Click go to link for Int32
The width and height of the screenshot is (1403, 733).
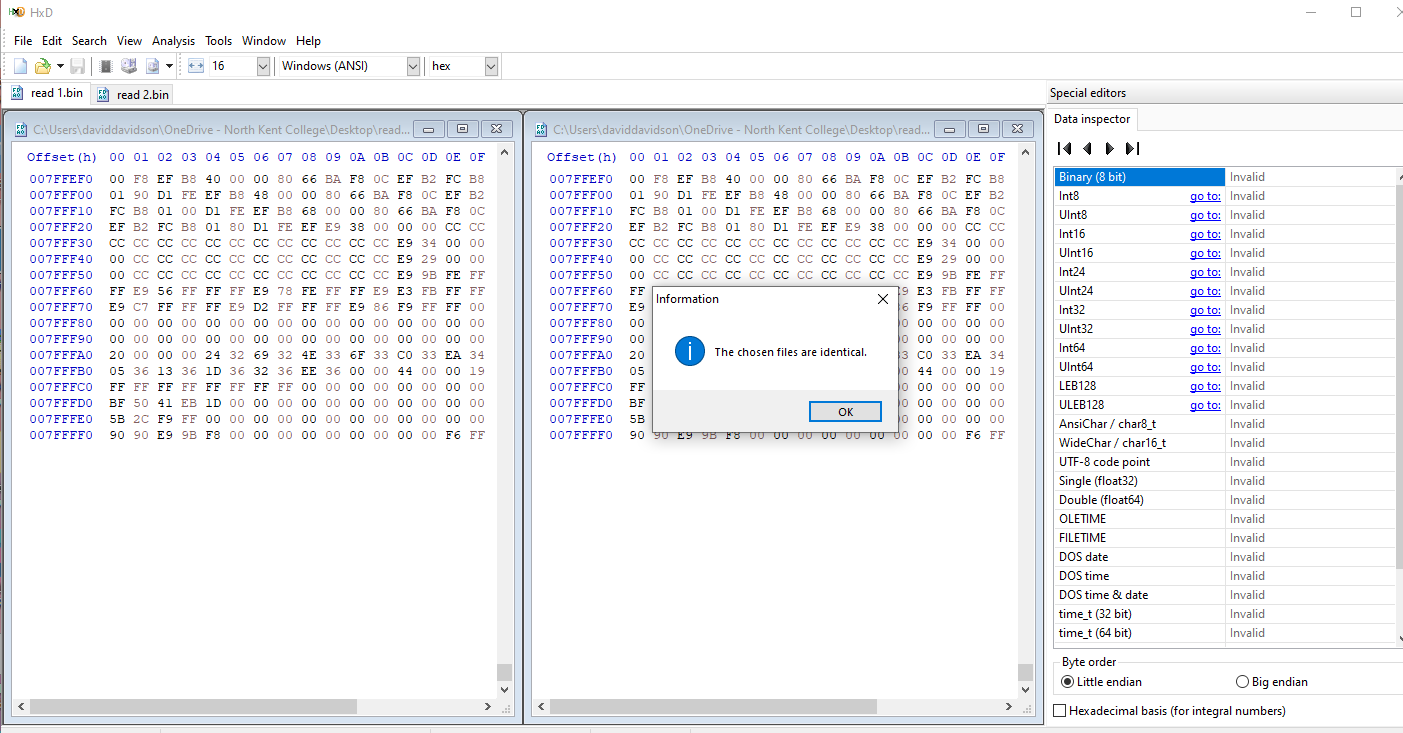point(1205,310)
